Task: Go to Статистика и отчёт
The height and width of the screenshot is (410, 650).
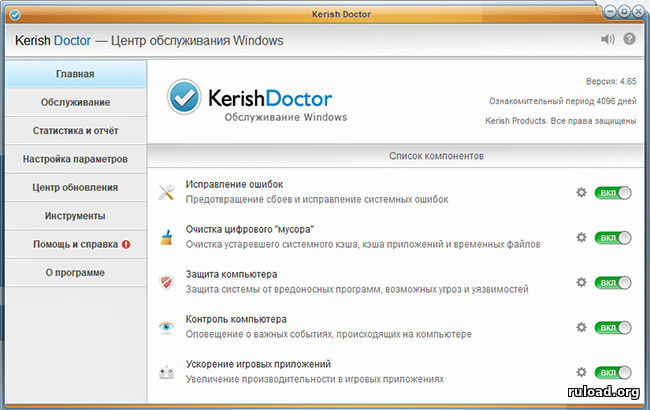Action: point(76,131)
